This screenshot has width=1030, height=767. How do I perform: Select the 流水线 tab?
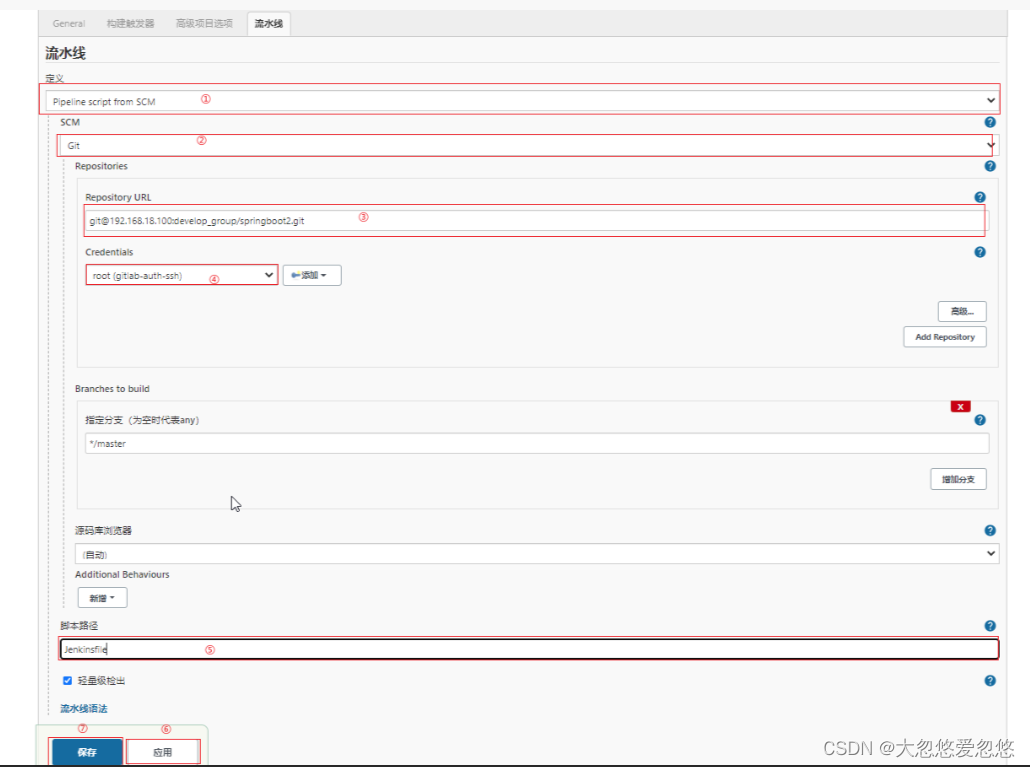tap(269, 24)
